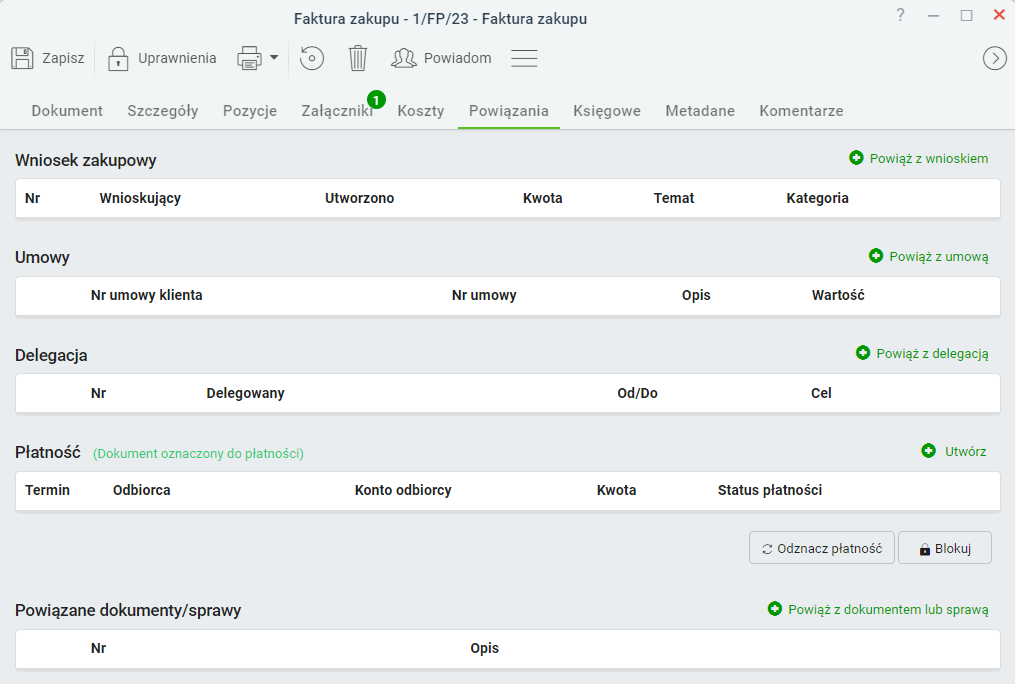Click Powiąż z dokumentem lub sprawą link

tap(888, 610)
